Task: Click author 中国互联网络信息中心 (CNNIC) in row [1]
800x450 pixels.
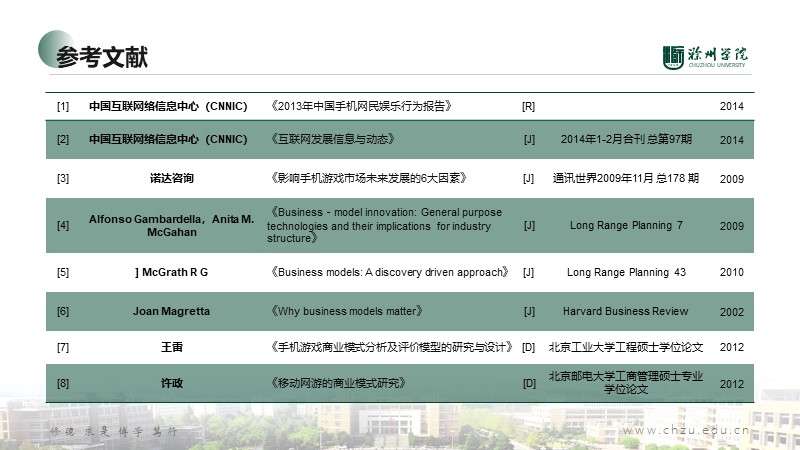Action: pyautogui.click(x=168, y=106)
